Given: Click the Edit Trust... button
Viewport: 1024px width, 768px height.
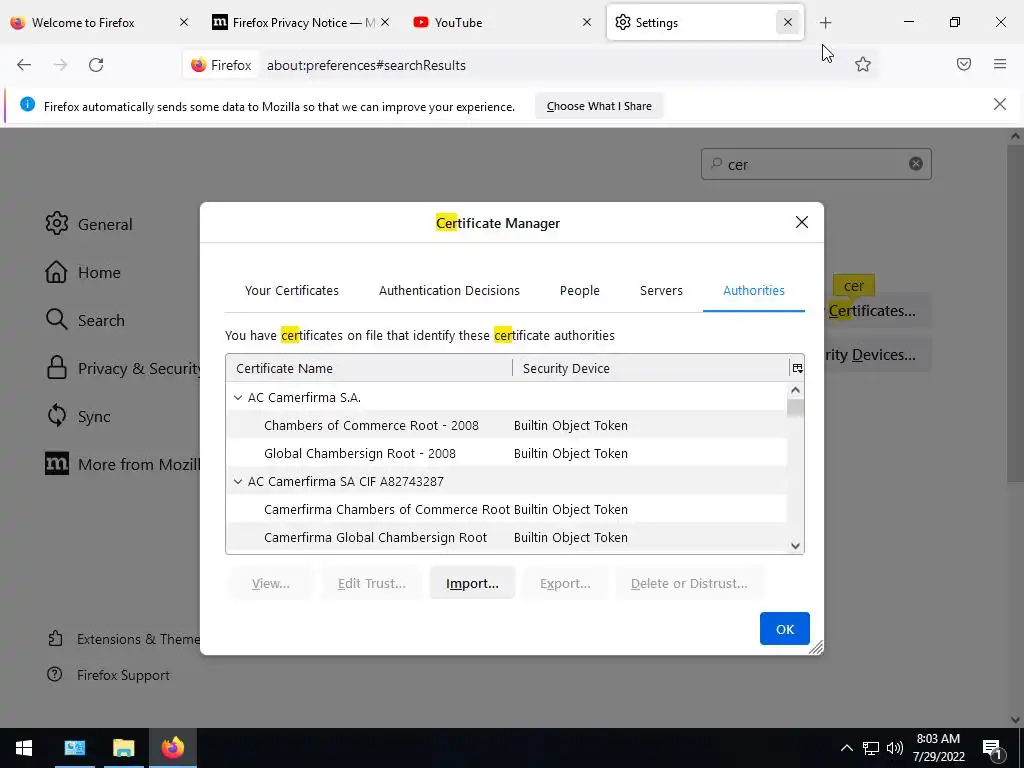Looking at the screenshot, I should tap(372, 583).
